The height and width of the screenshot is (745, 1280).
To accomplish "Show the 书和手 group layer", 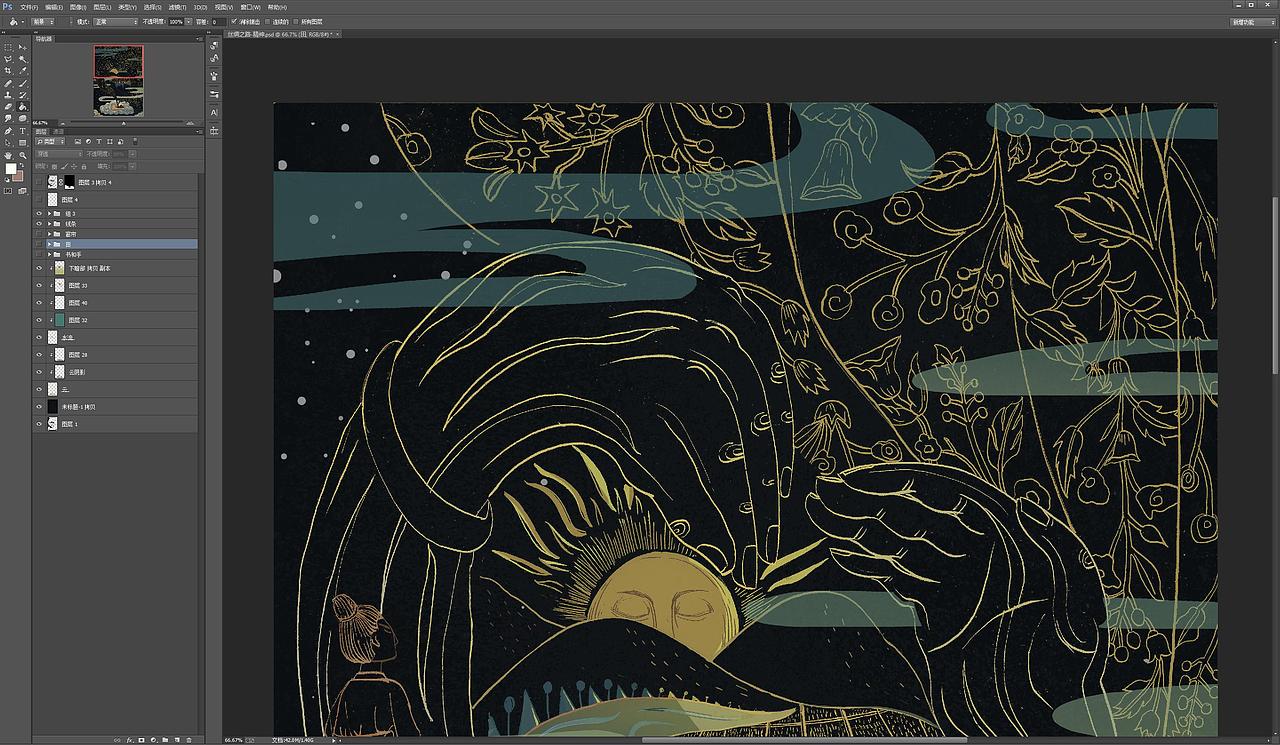I will (x=39, y=255).
